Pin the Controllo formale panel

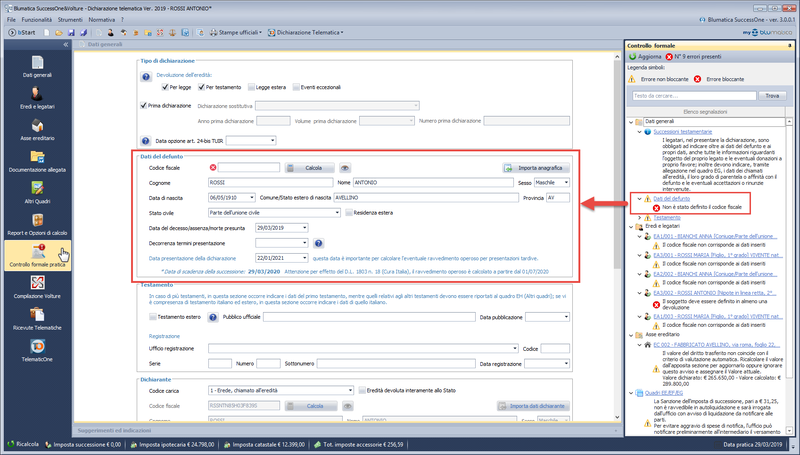790,45
